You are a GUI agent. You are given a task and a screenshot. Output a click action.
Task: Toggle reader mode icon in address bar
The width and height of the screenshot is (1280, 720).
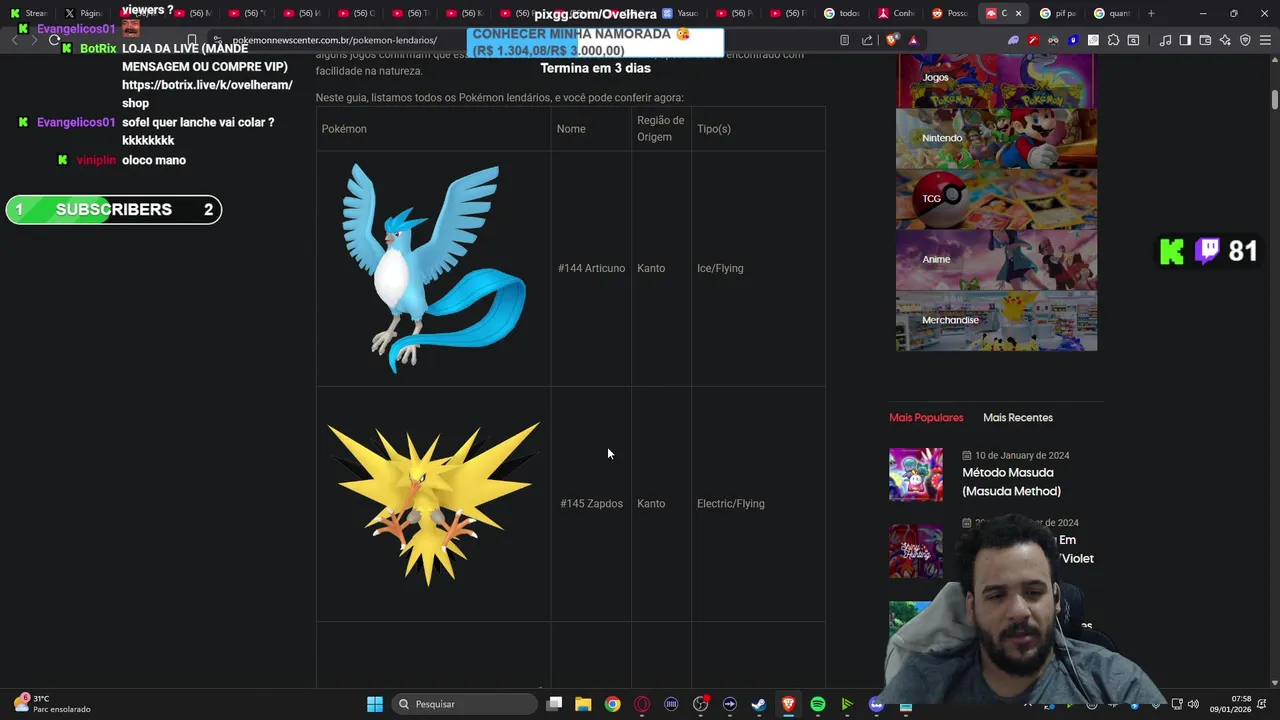click(x=844, y=40)
